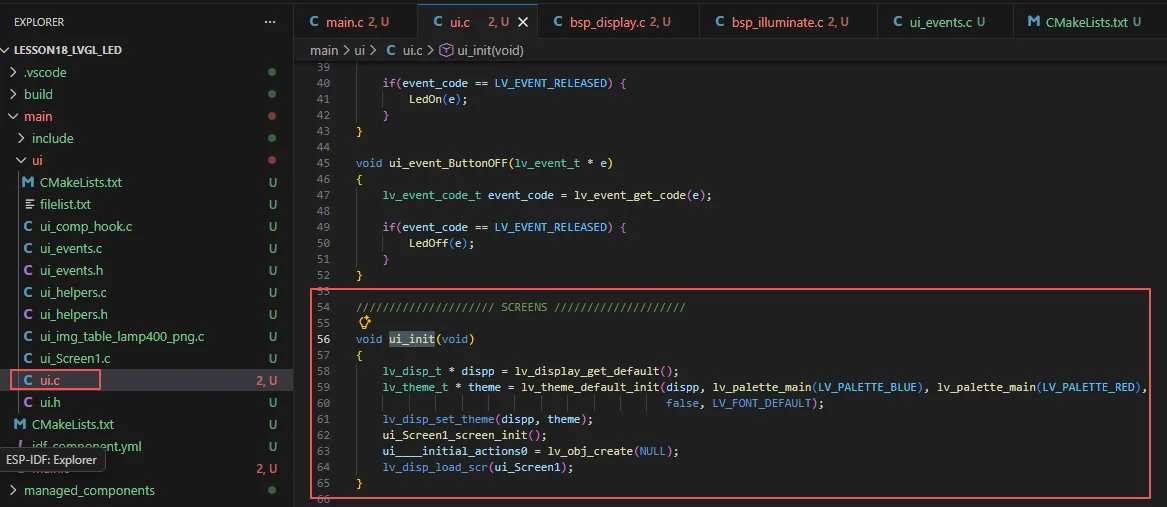1167x507 pixels.
Task: Expand the .vscode folder
Action: [13, 72]
